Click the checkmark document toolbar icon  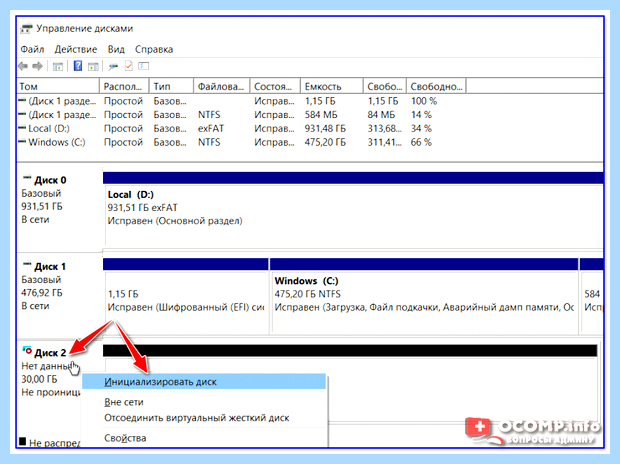click(x=129, y=66)
